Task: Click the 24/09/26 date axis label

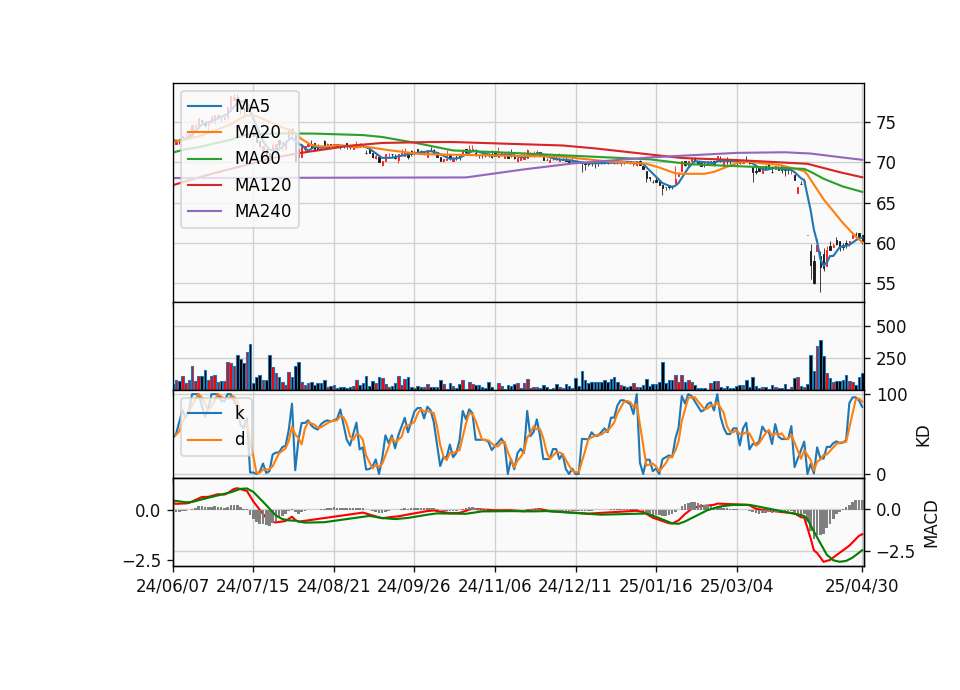Action: [x=414, y=586]
